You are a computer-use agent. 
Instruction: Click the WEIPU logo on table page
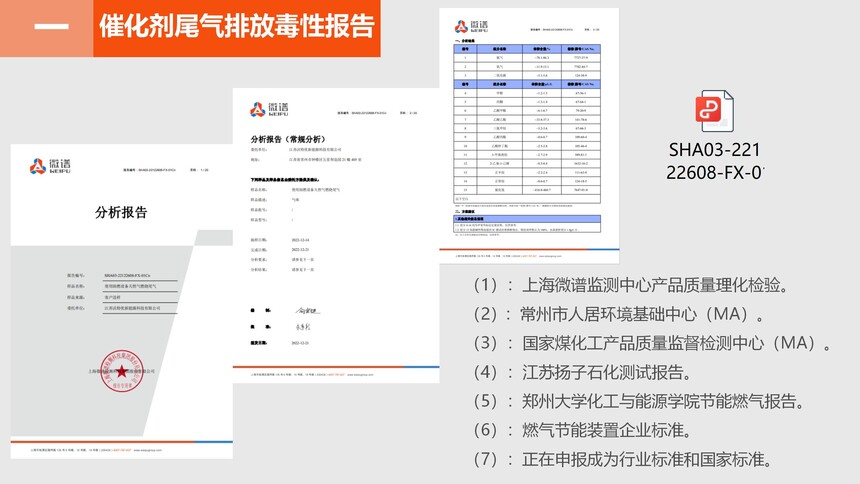[x=471, y=26]
